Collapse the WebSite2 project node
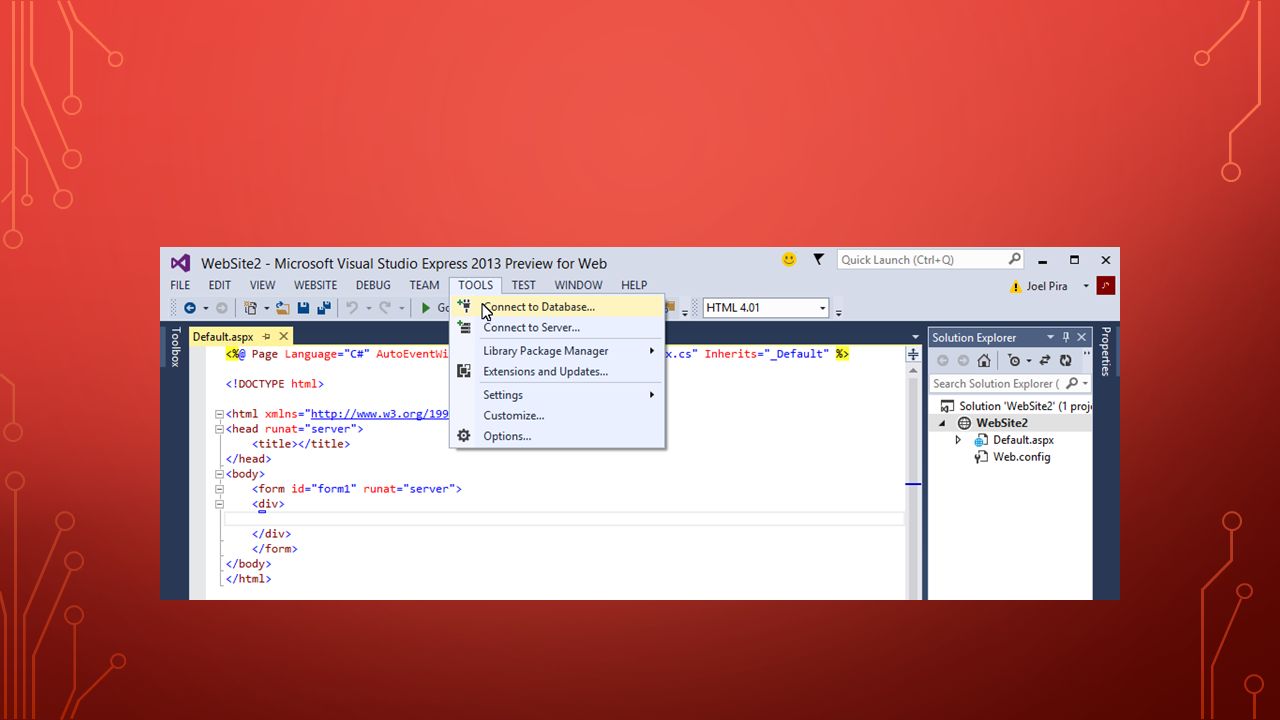This screenshot has width=1280, height=720. (941, 423)
